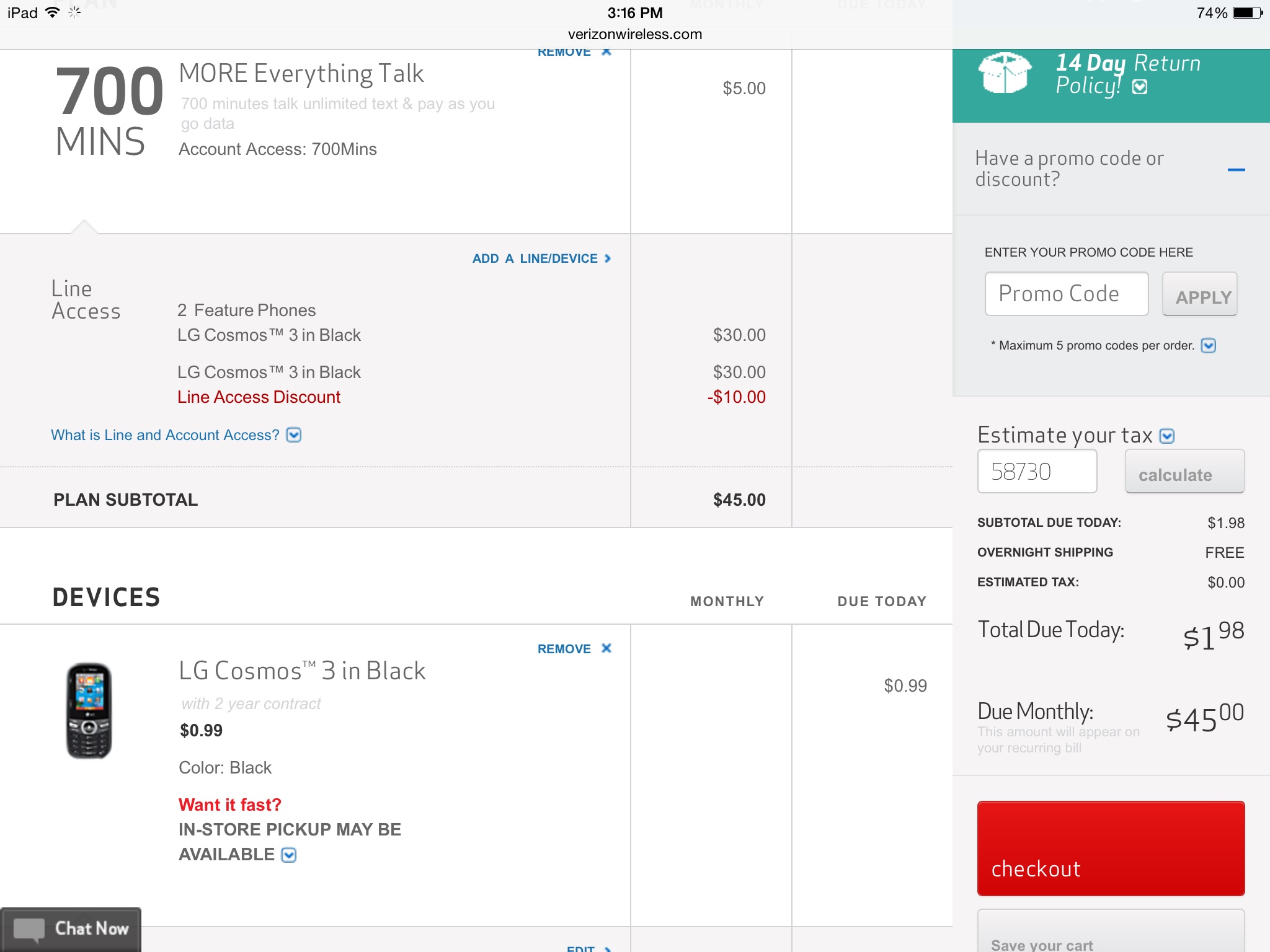Click the X icon beside device REMOVE
The width and height of the screenshot is (1270, 952).
point(606,648)
